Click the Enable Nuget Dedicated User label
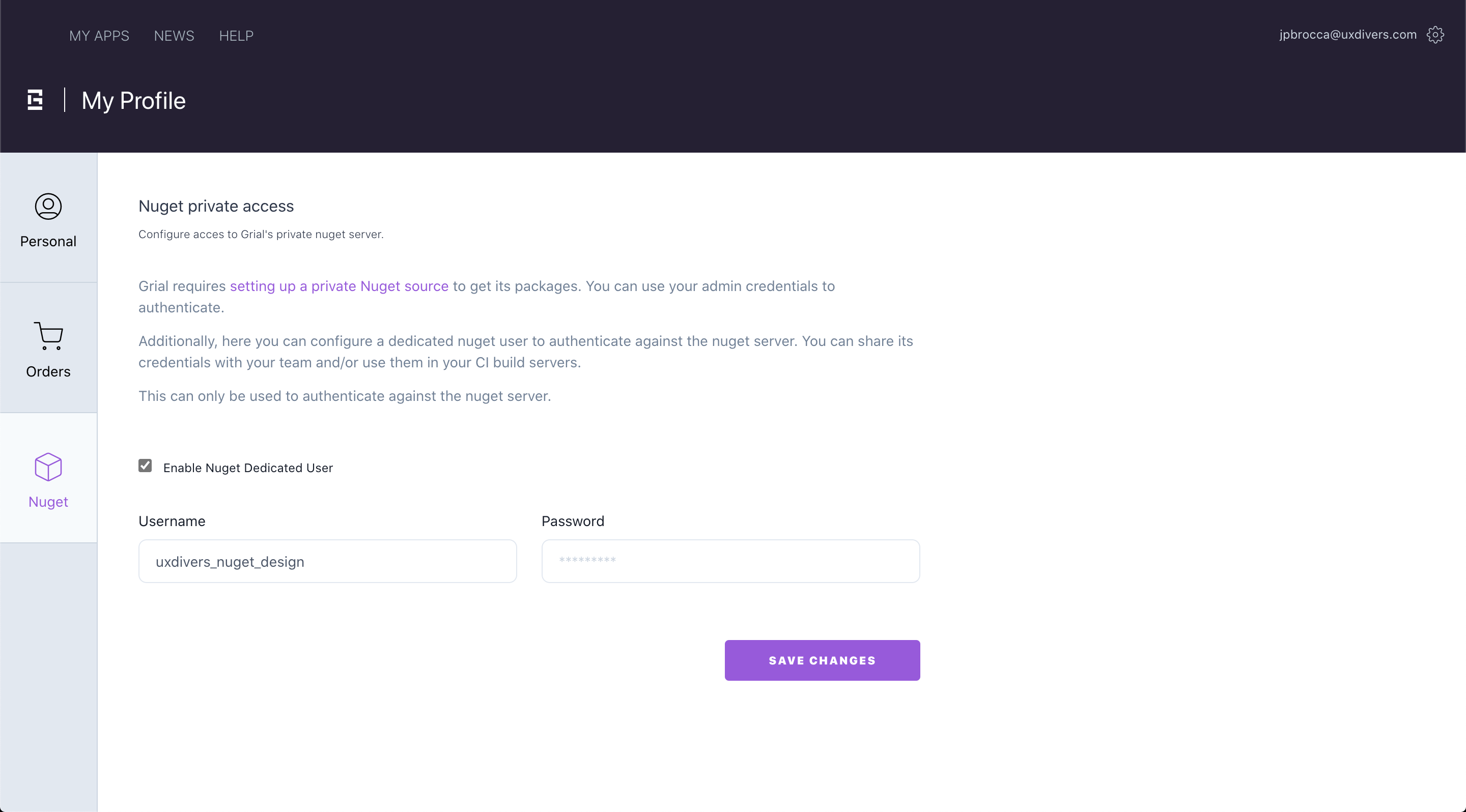 pos(248,468)
